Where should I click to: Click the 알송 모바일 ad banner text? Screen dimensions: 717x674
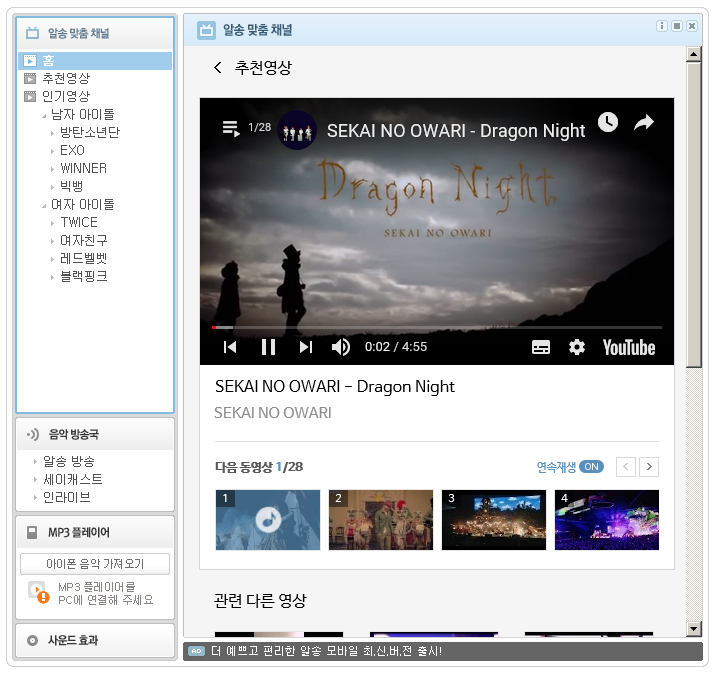click(x=326, y=651)
